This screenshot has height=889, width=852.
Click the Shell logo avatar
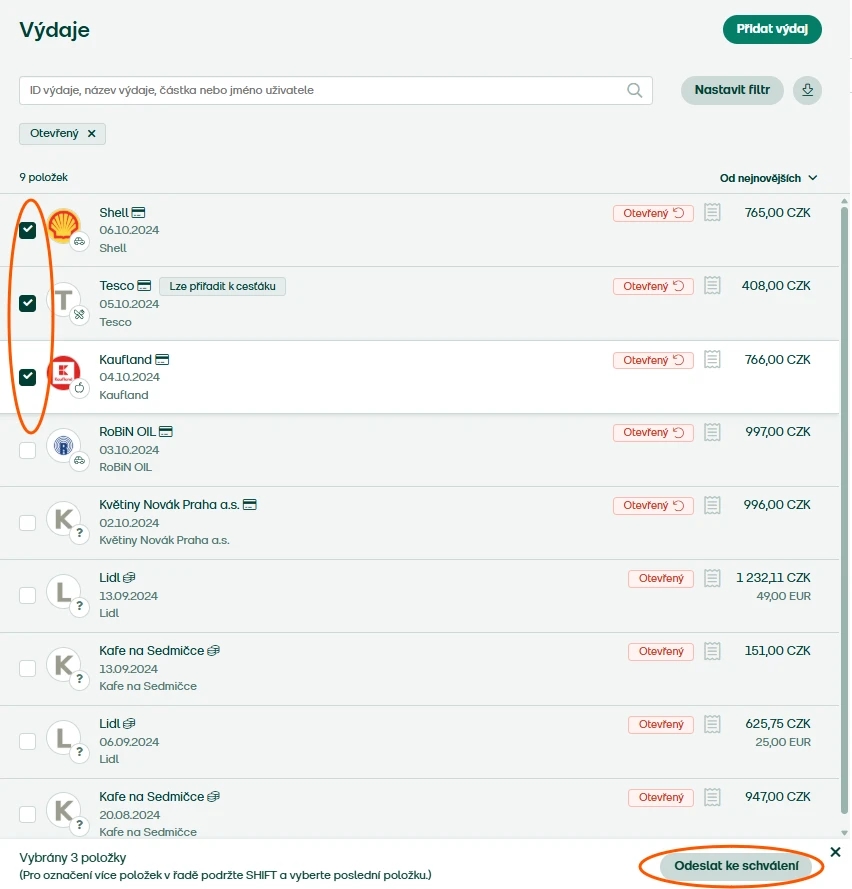coord(63,225)
